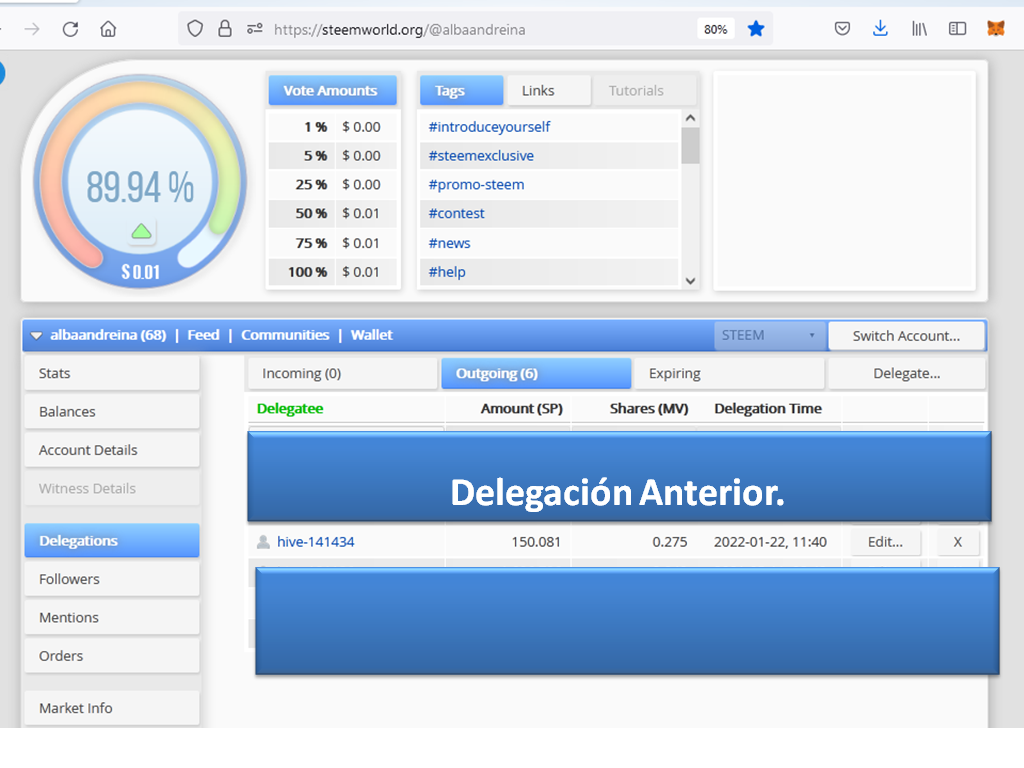Click the Switch Account... button
The height and width of the screenshot is (768, 1024).
(x=906, y=336)
